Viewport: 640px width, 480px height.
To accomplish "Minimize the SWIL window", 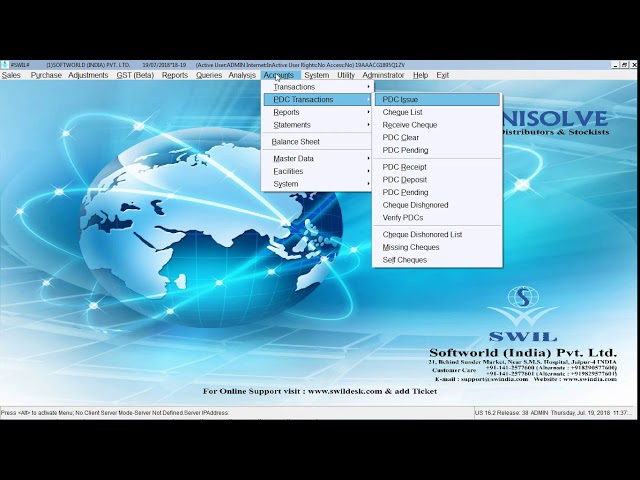I will pyautogui.click(x=616, y=65).
